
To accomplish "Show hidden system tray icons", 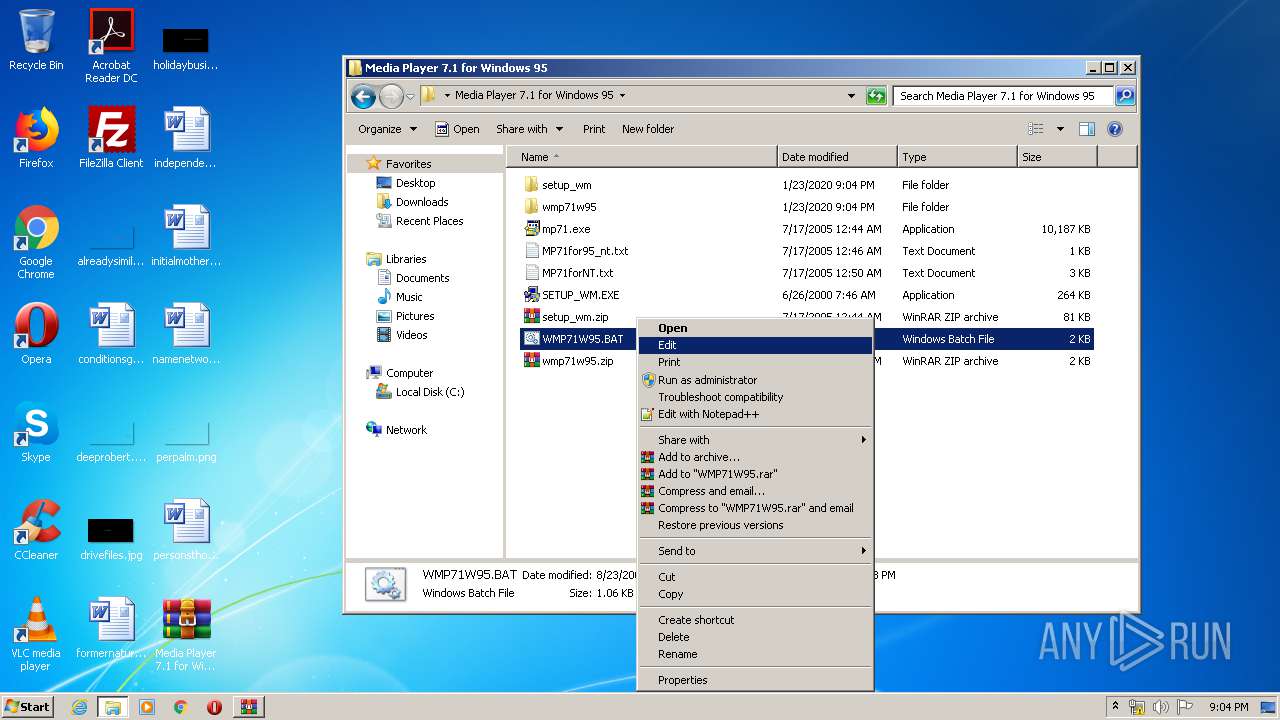I will click(x=1116, y=706).
